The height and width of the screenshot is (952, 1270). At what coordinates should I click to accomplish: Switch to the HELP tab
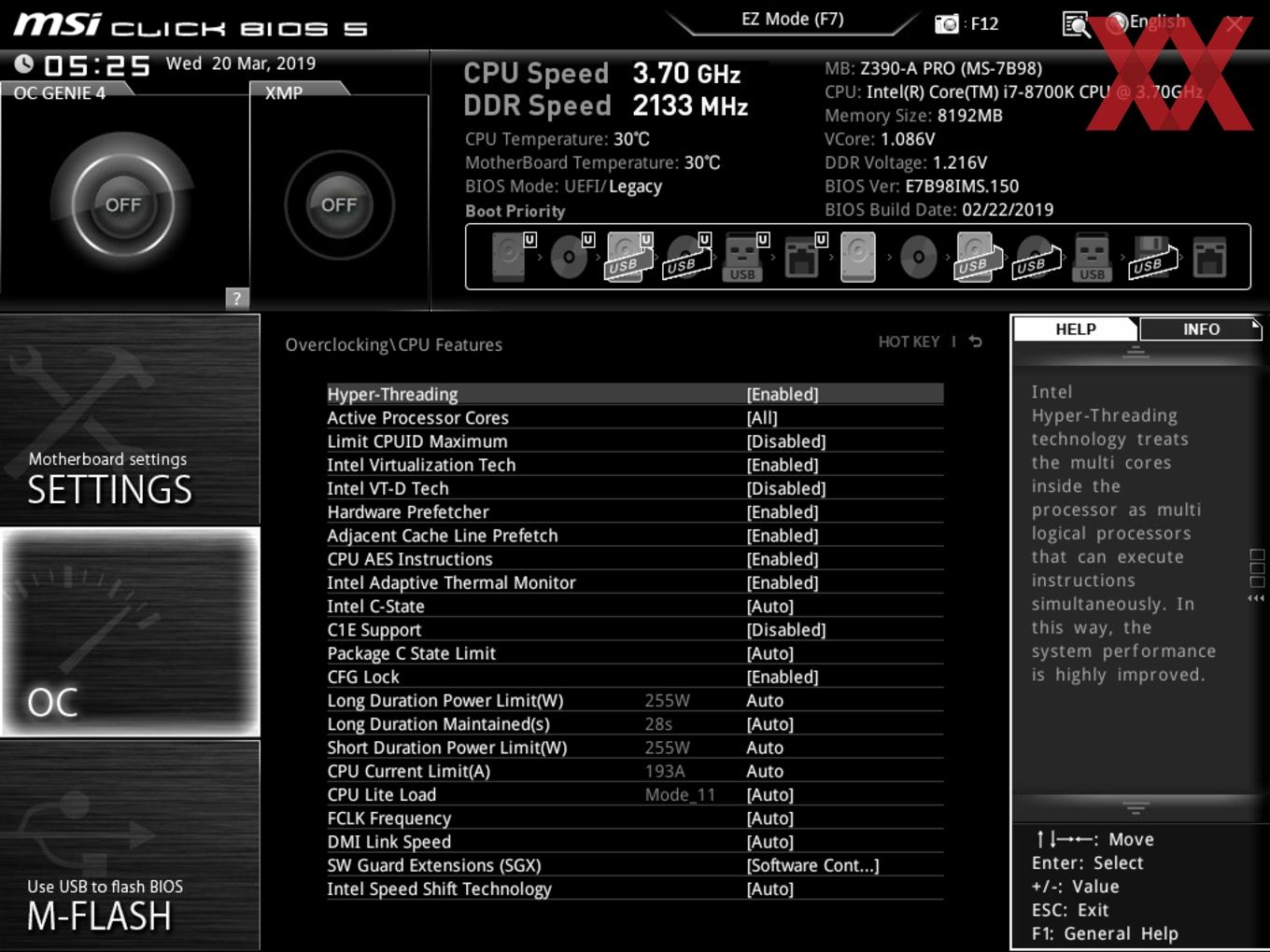[x=1076, y=329]
